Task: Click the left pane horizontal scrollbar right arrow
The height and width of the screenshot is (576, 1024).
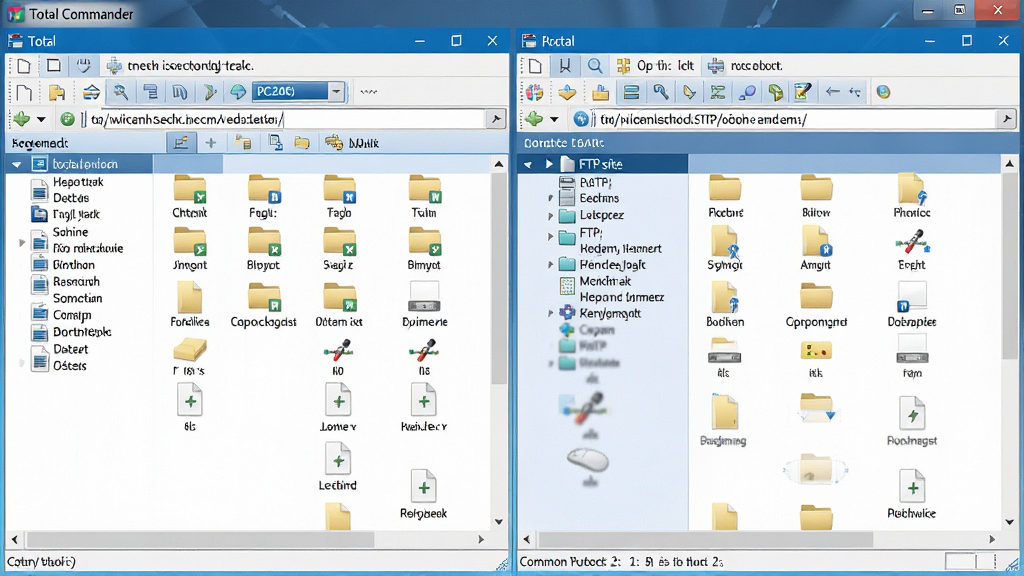Action: pos(481,539)
